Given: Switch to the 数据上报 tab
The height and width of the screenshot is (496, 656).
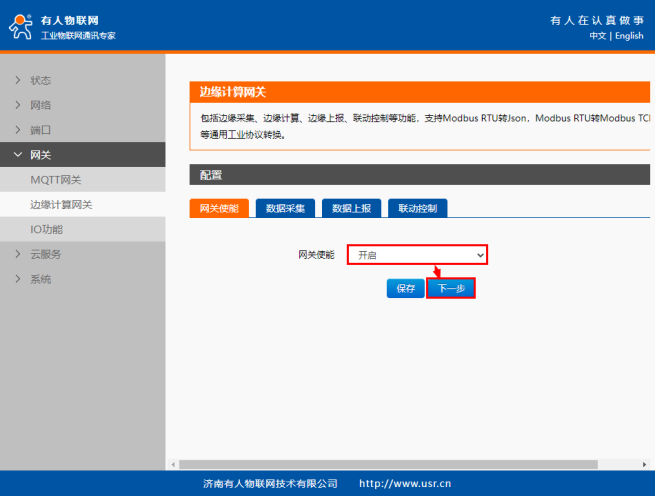Looking at the screenshot, I should (x=351, y=208).
